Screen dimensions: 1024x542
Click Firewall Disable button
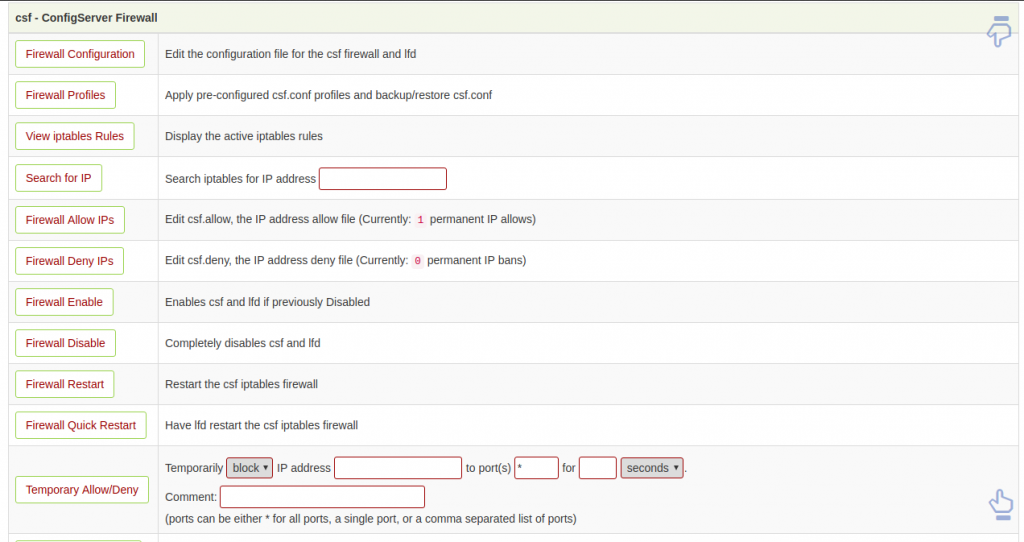[x=65, y=343]
